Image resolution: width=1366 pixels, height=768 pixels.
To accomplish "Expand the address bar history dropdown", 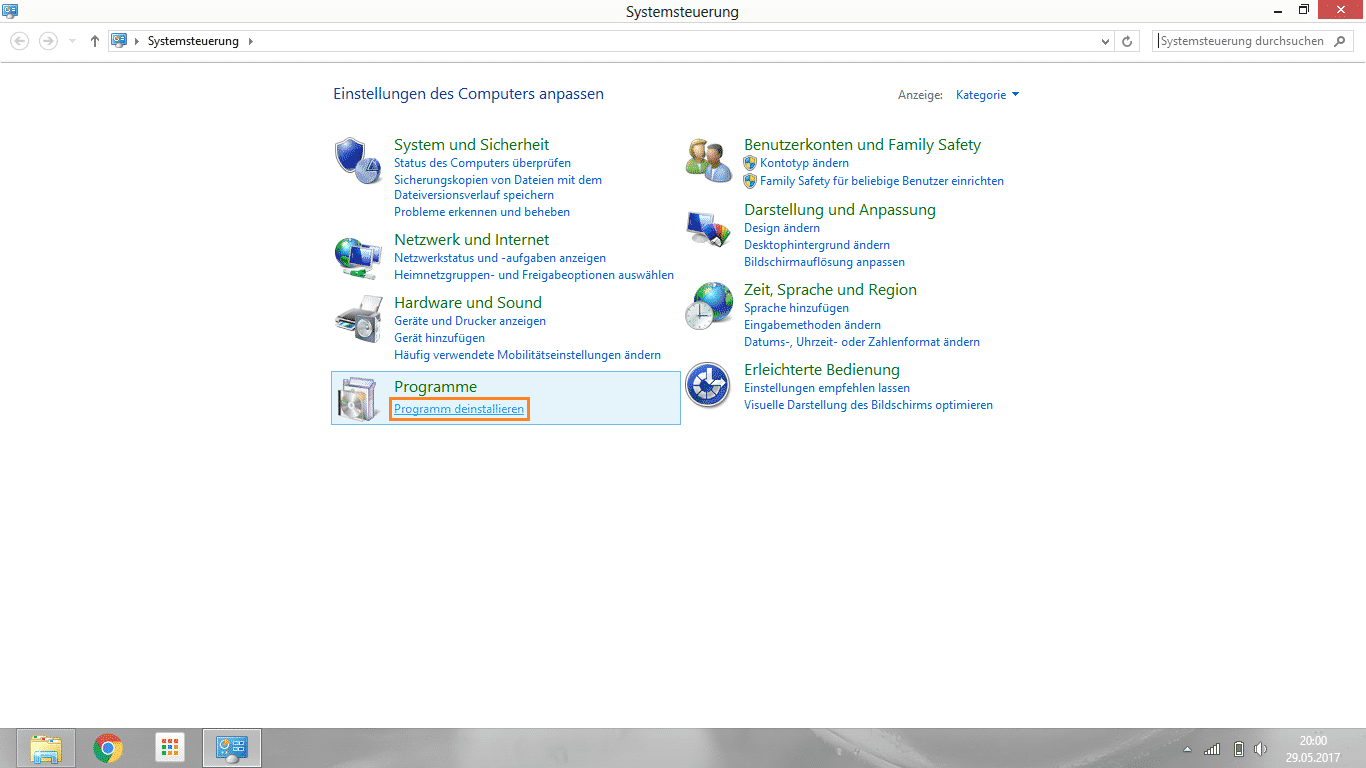I will 1105,41.
